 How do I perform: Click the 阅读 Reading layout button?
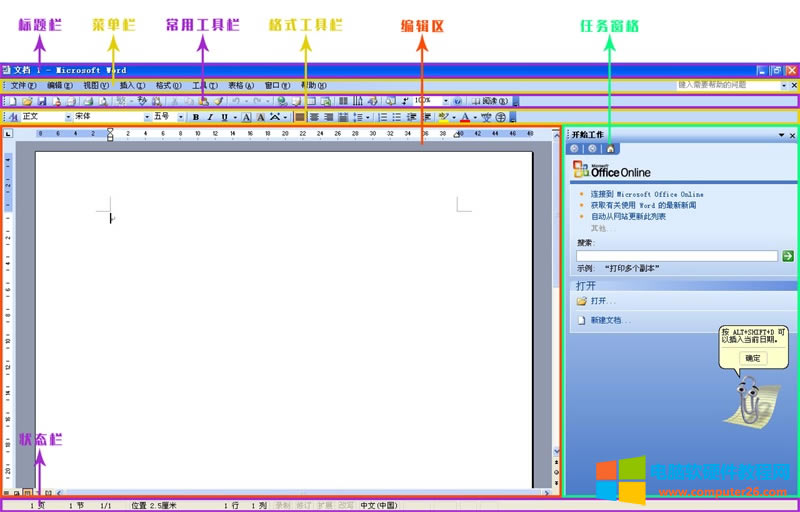click(x=490, y=101)
